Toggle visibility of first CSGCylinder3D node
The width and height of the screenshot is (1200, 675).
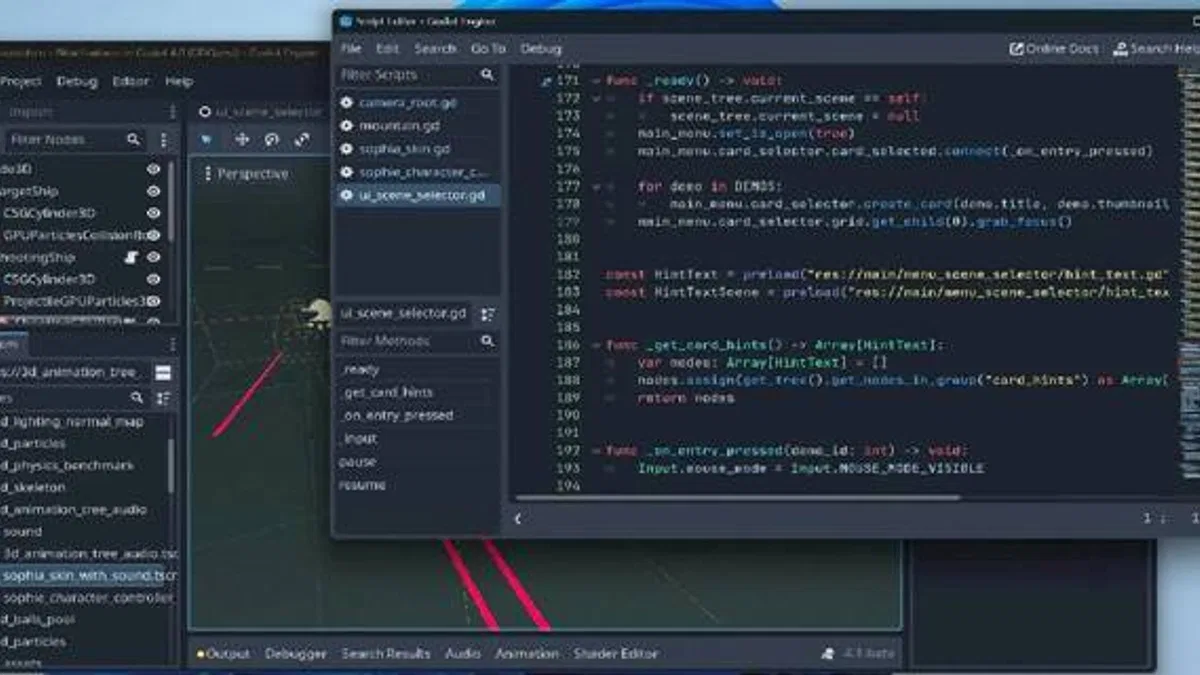(153, 213)
